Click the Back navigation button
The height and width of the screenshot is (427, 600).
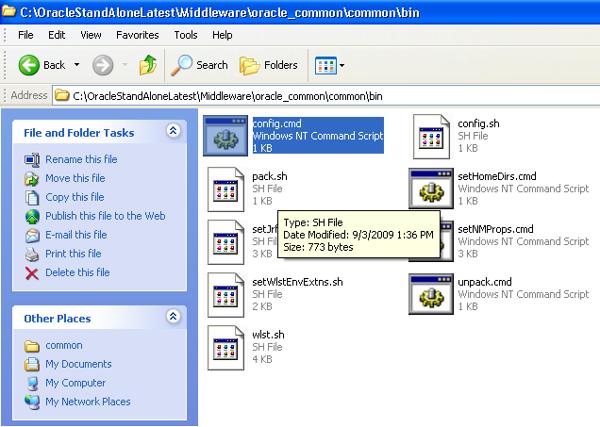click(x=42, y=65)
